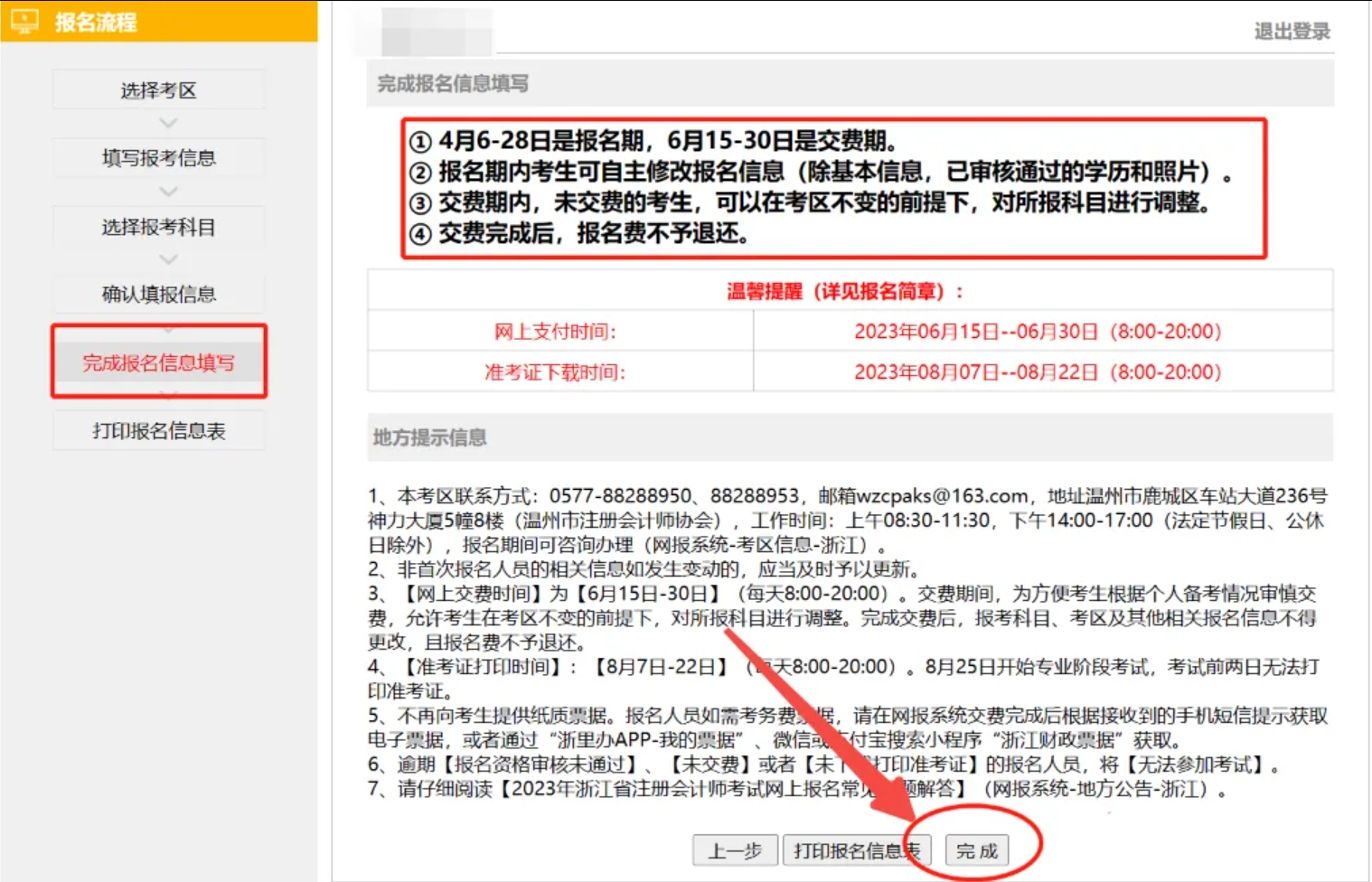Screen dimensions: 1372x882
Task: Click the monitor icon beside 报名流程 header
Action: pyautogui.click(x=24, y=21)
